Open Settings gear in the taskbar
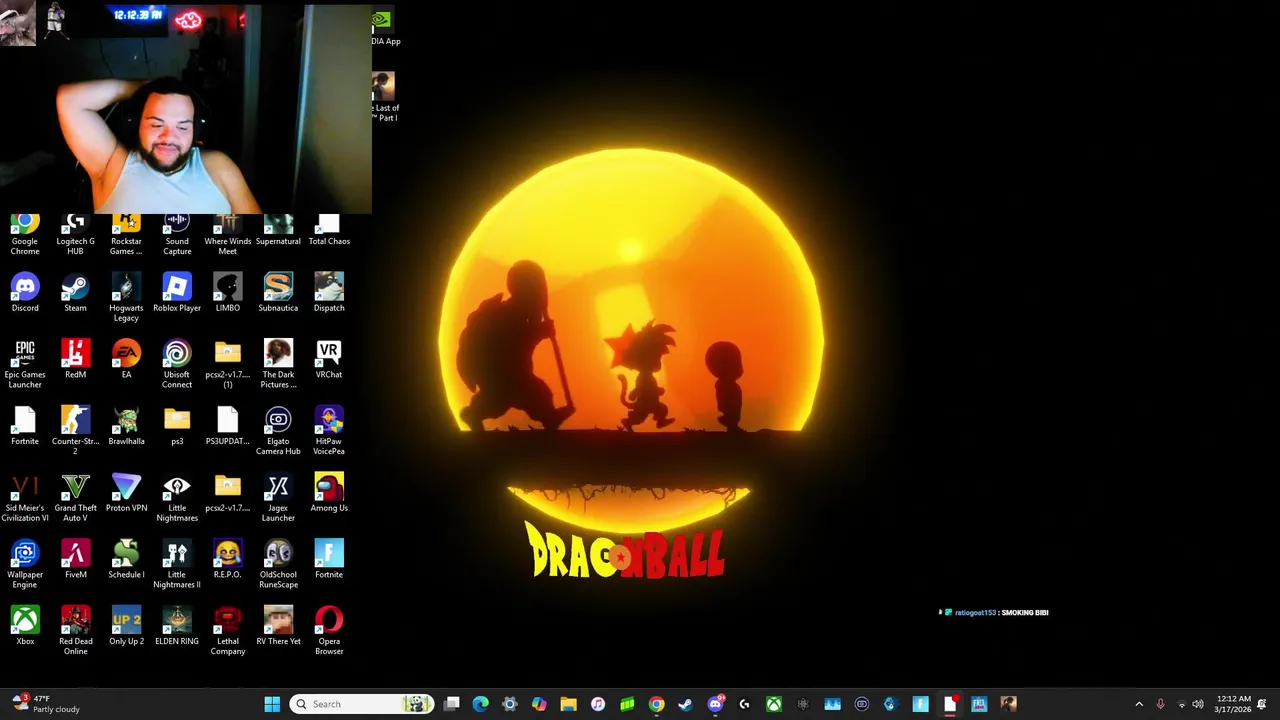This screenshot has width=1280, height=720. click(510, 704)
